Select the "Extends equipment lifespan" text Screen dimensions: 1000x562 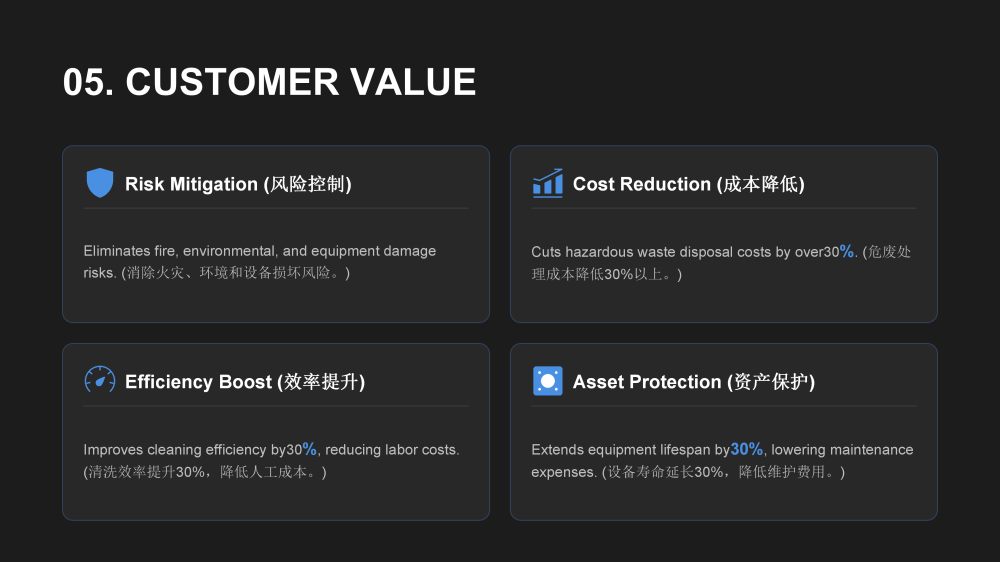pos(621,450)
